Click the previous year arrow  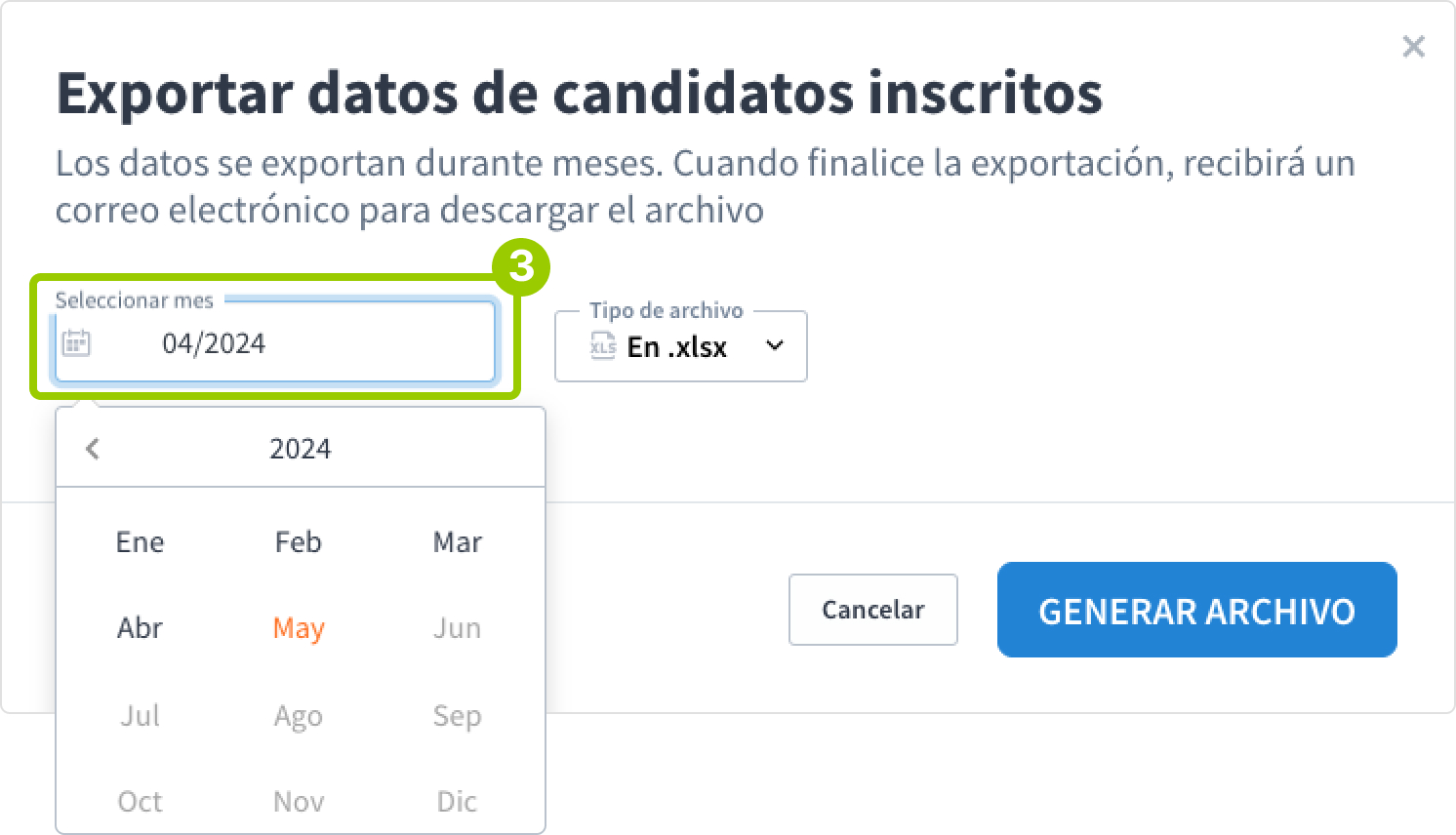pyautogui.click(x=93, y=449)
